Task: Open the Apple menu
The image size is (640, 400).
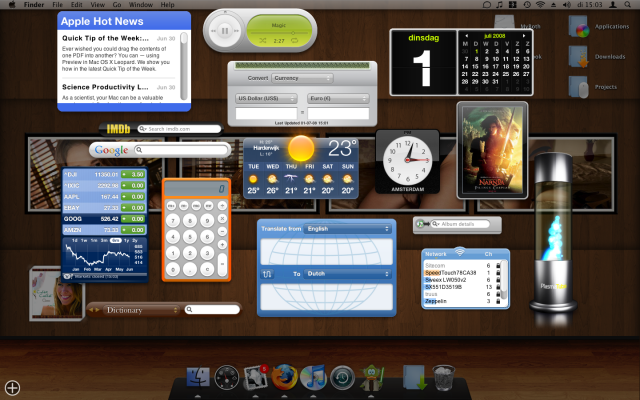Action: [x=12, y=4]
